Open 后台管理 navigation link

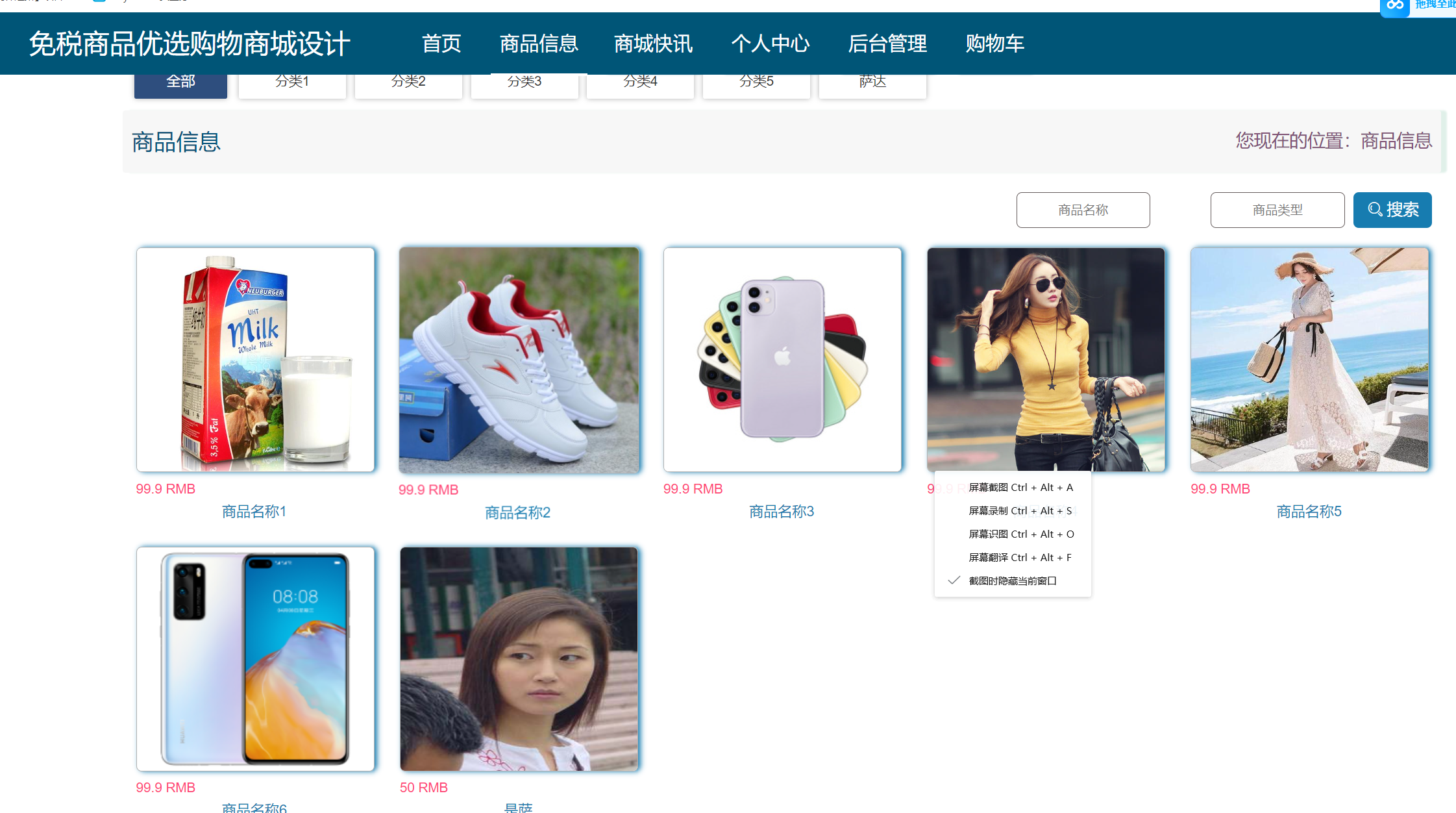(887, 44)
